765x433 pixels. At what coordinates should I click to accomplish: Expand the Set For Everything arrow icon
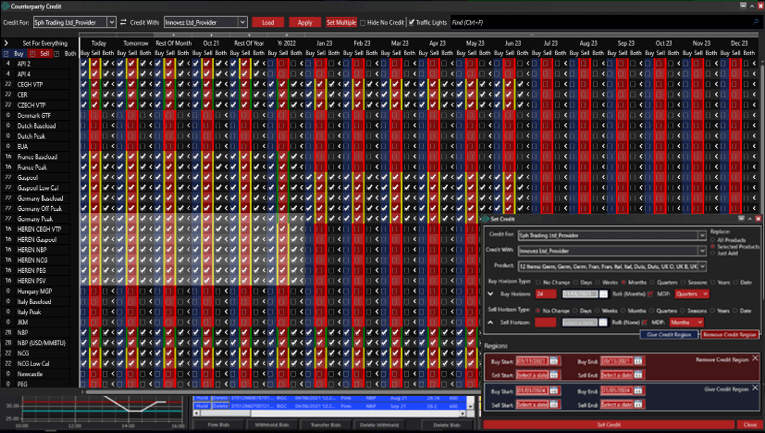6,43
